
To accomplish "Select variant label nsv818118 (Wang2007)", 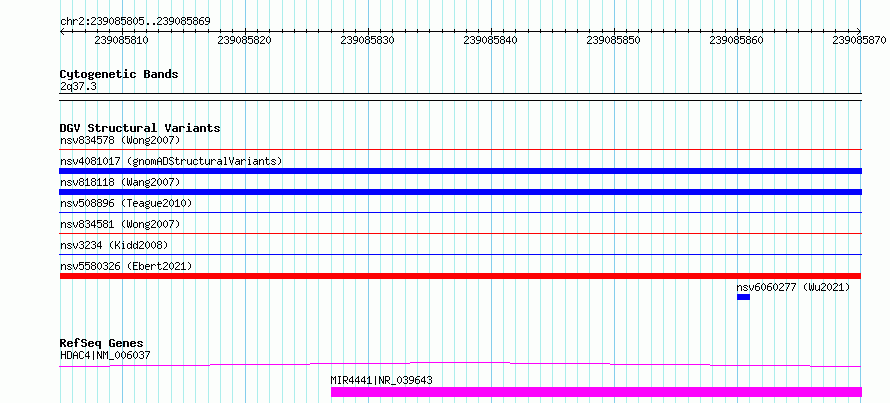I will click(x=120, y=182).
